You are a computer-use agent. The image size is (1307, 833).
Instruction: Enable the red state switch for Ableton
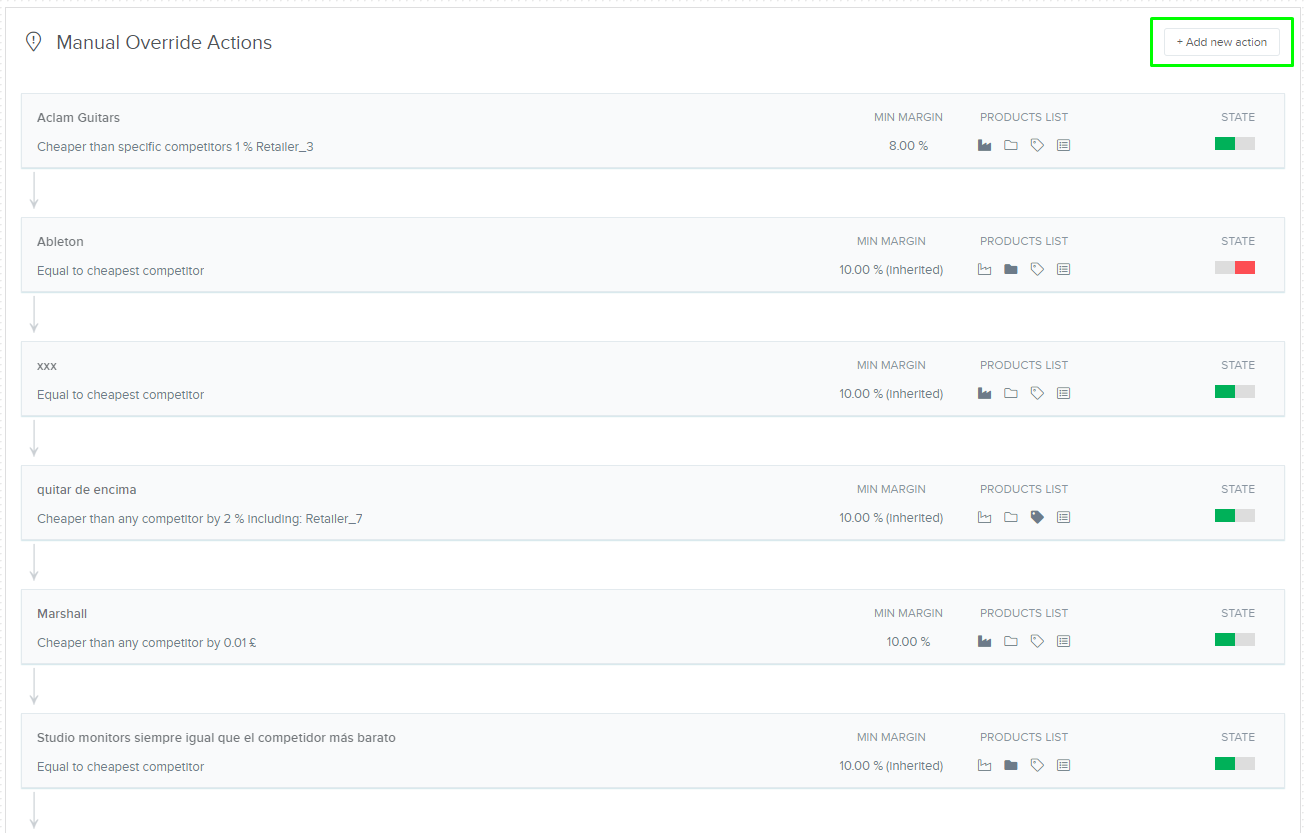coord(1235,267)
